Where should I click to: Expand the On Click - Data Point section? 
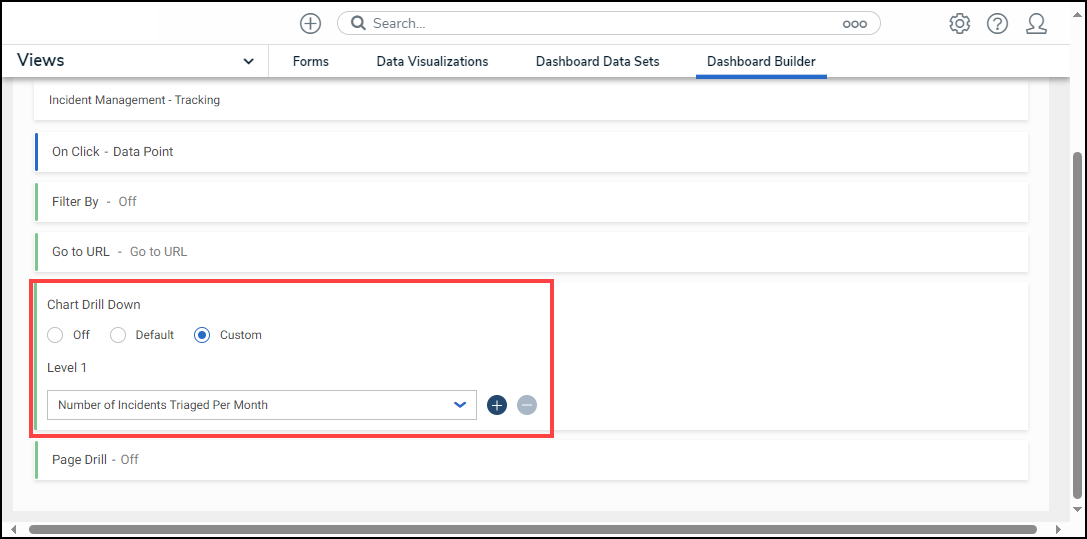click(532, 152)
